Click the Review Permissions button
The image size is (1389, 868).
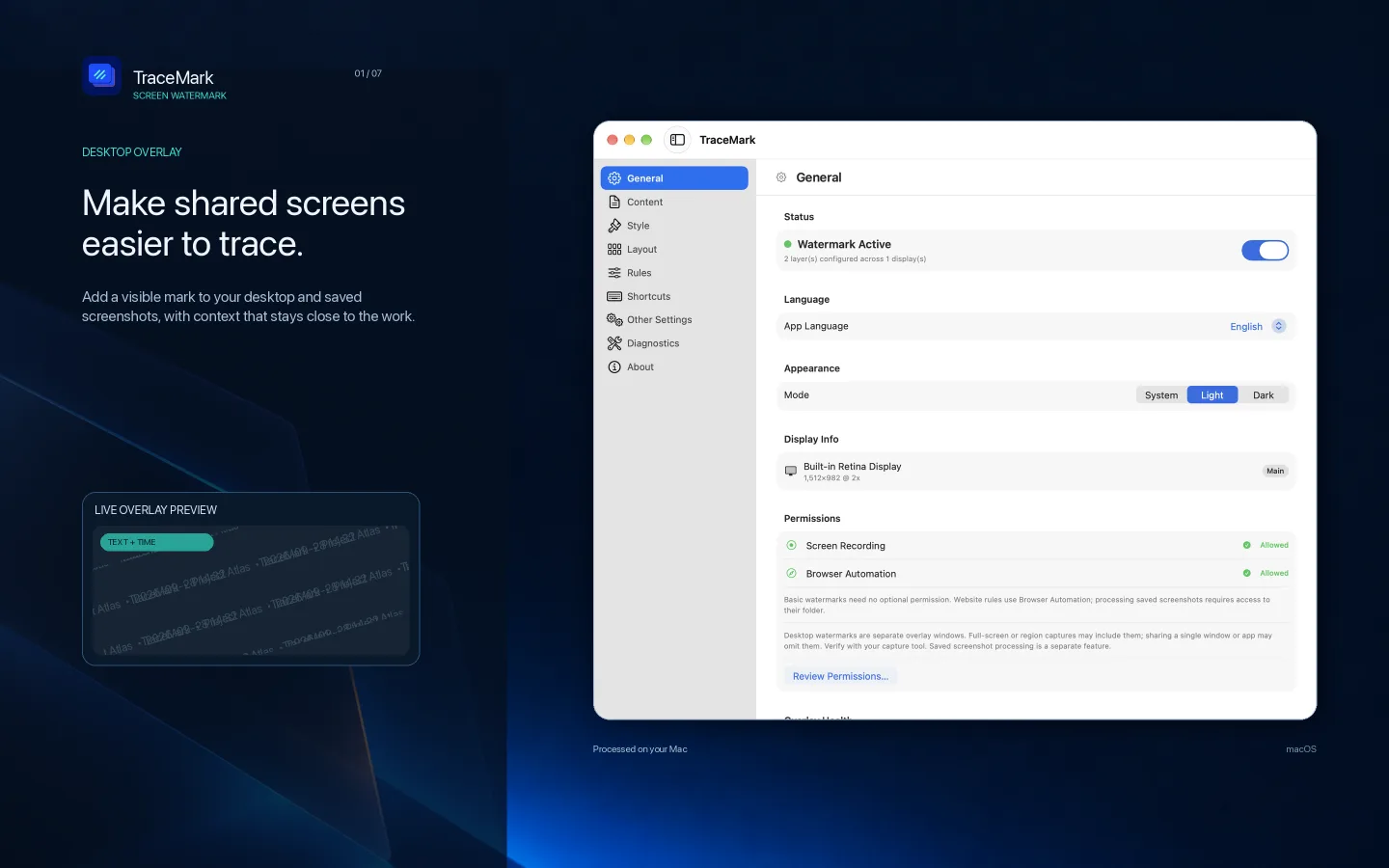point(840,676)
